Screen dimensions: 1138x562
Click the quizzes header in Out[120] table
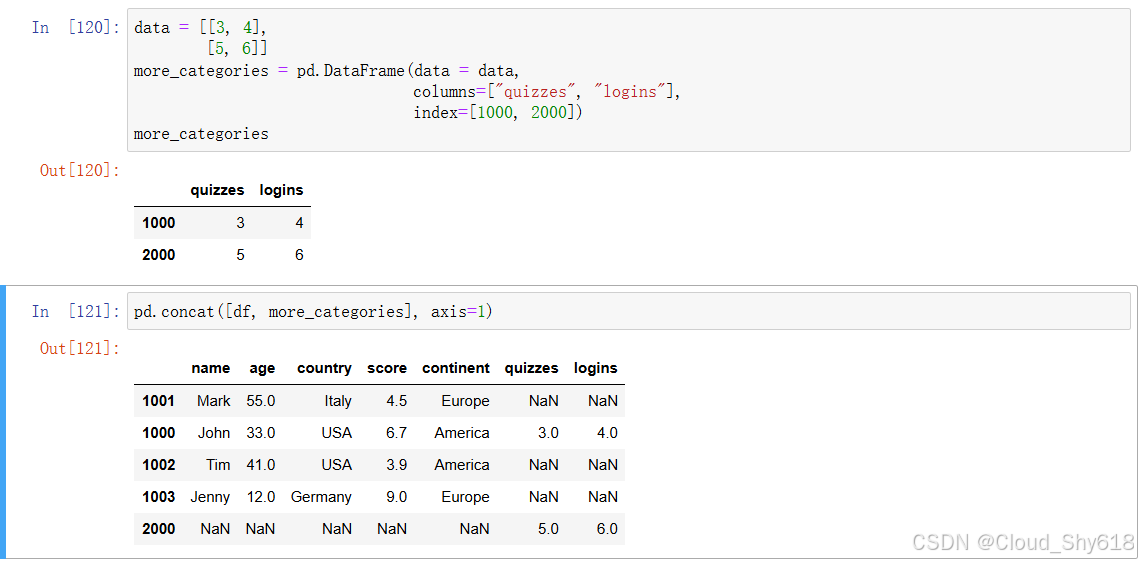coord(217,191)
